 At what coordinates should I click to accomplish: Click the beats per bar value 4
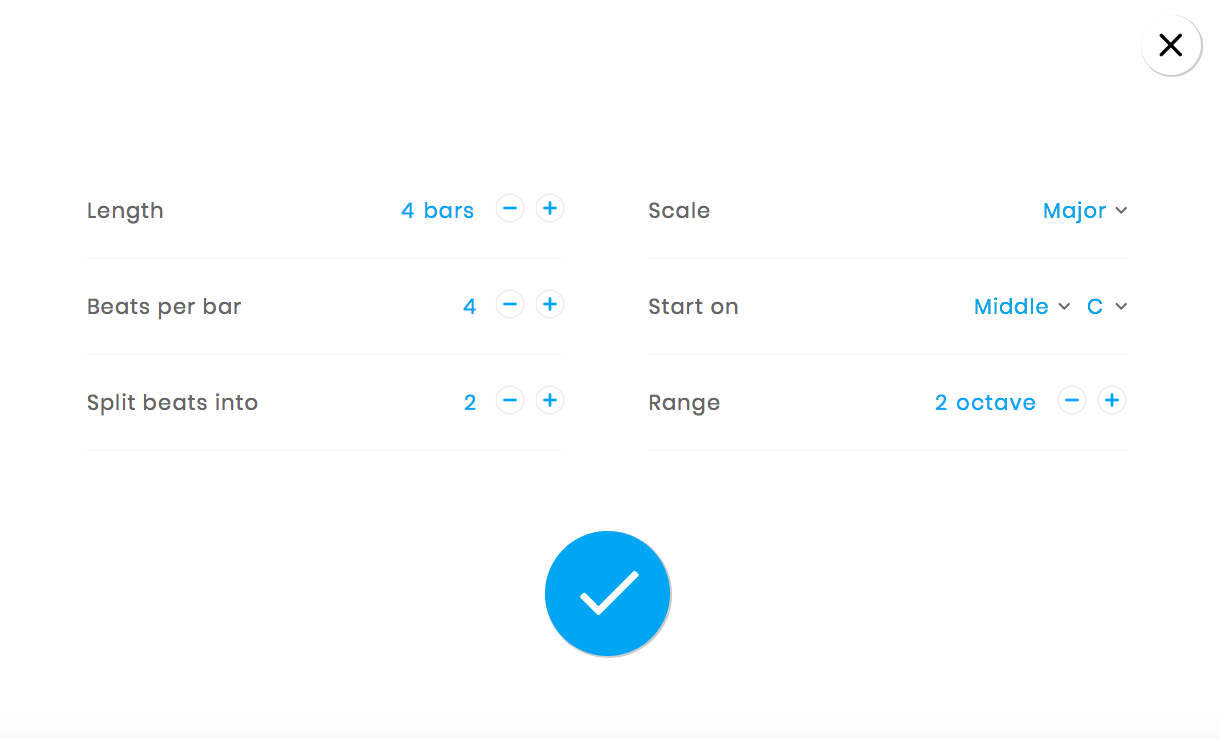[469, 306]
